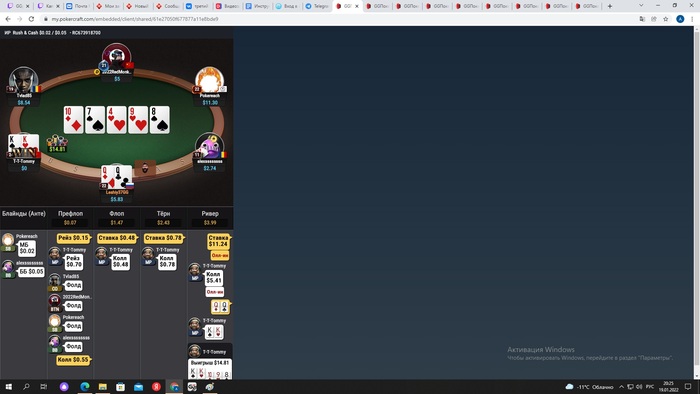The width and height of the screenshot is (700, 394).
Task: Reload the pokercraft page
Action: 31,19
